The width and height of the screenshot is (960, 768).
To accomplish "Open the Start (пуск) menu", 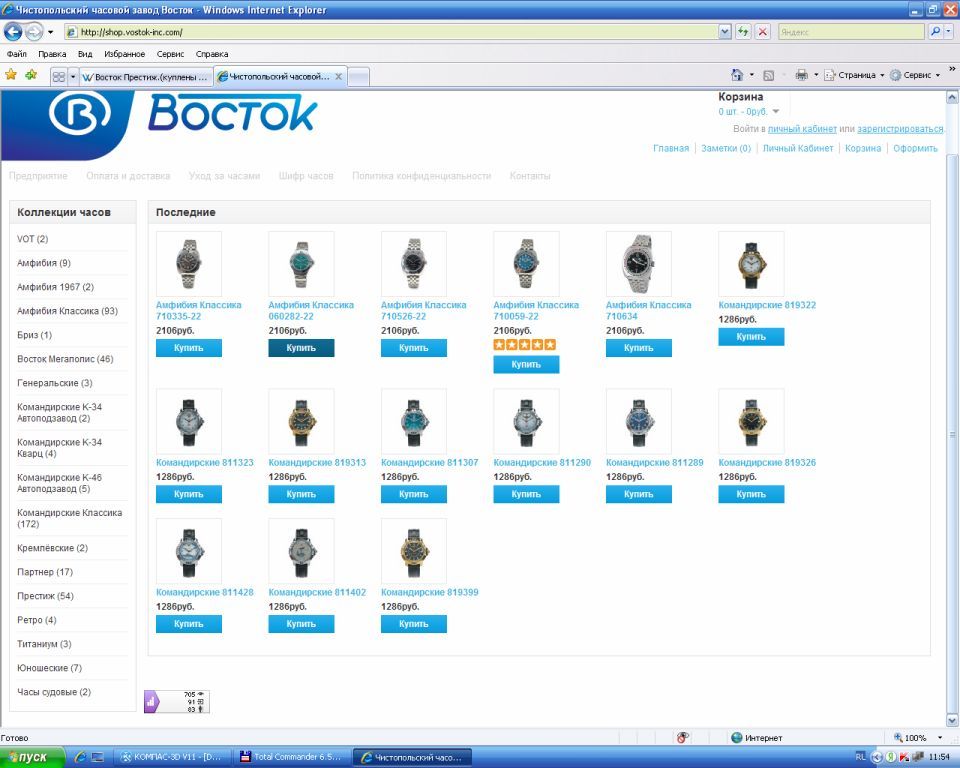I will pos(32,757).
